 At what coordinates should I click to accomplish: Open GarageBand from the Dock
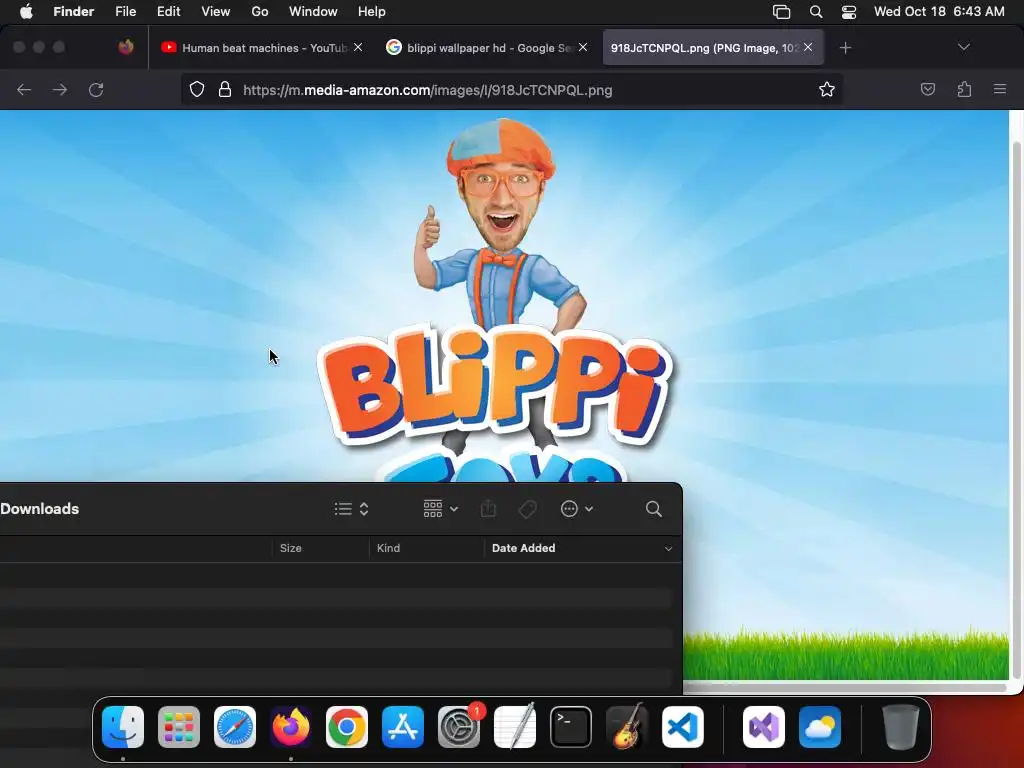(x=627, y=727)
